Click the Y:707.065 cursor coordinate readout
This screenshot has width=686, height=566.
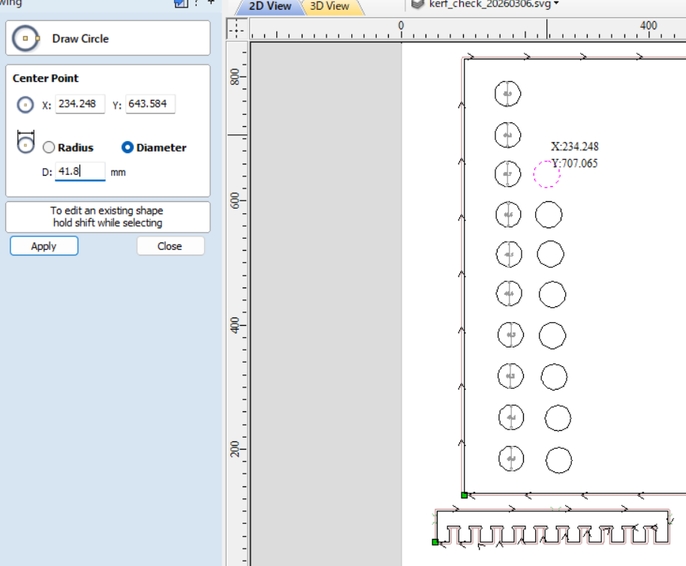tap(574, 164)
